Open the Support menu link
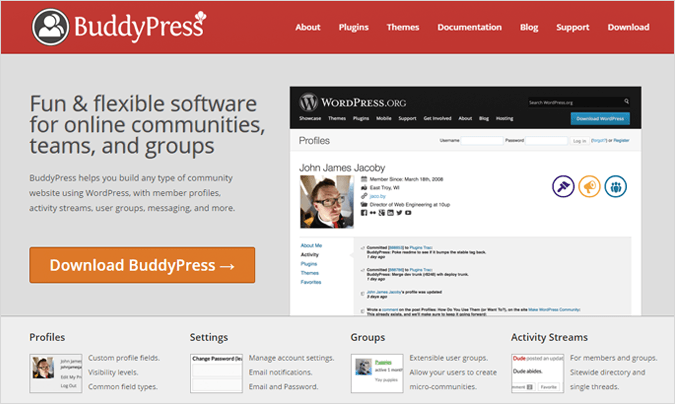Viewport: 675px width, 404px height. (572, 27)
